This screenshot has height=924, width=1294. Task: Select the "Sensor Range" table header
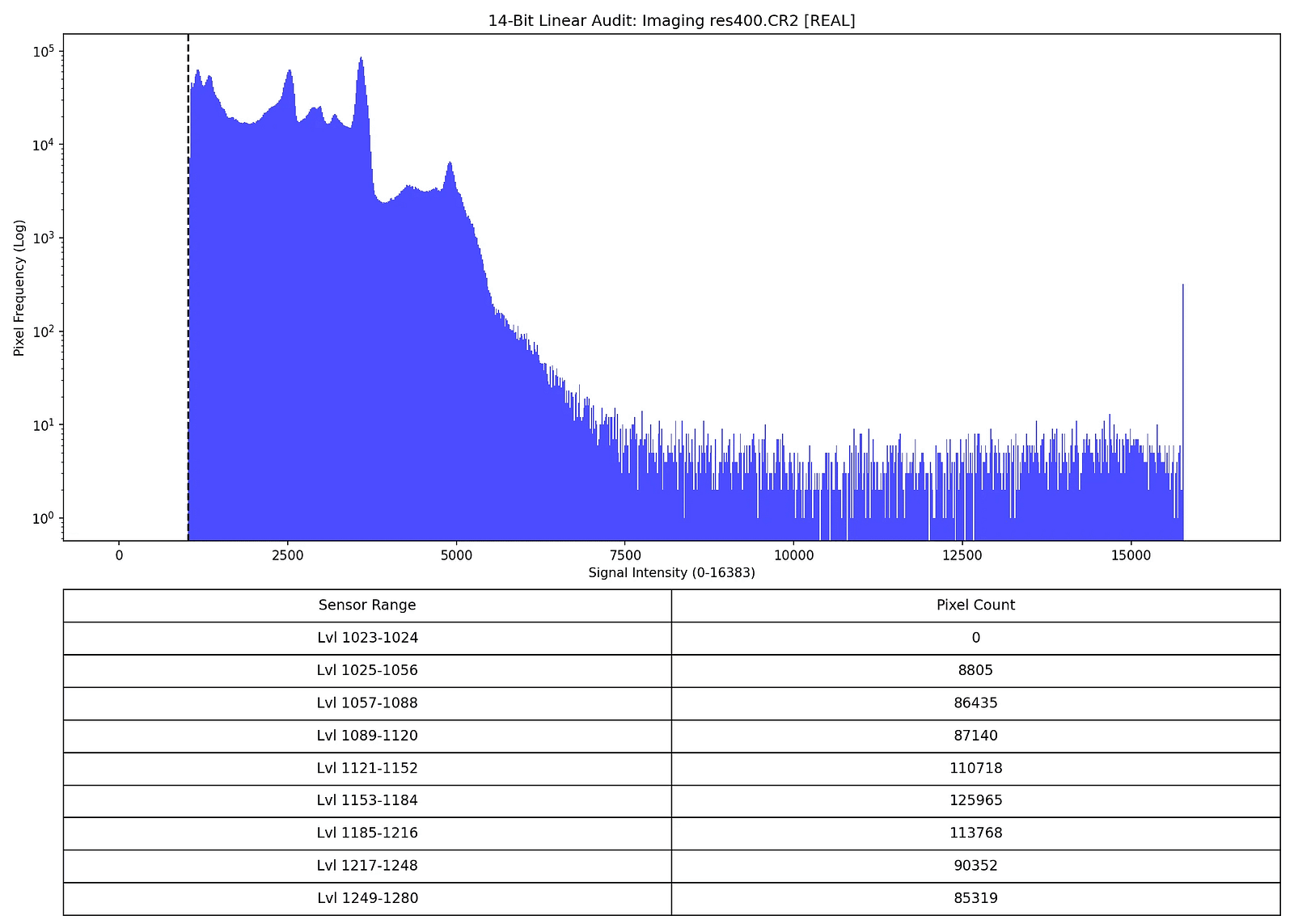pyautogui.click(x=368, y=605)
